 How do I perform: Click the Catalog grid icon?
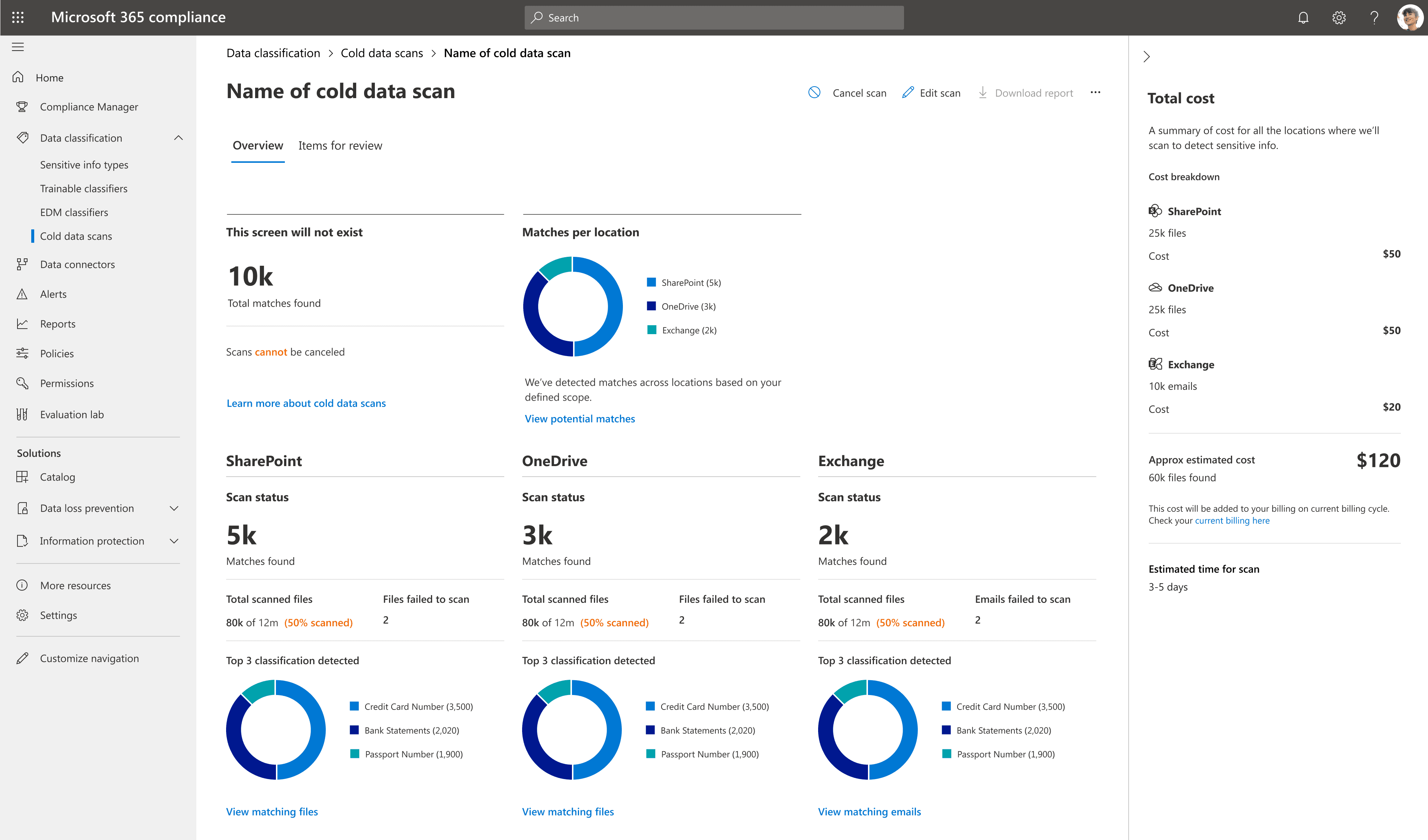22,476
